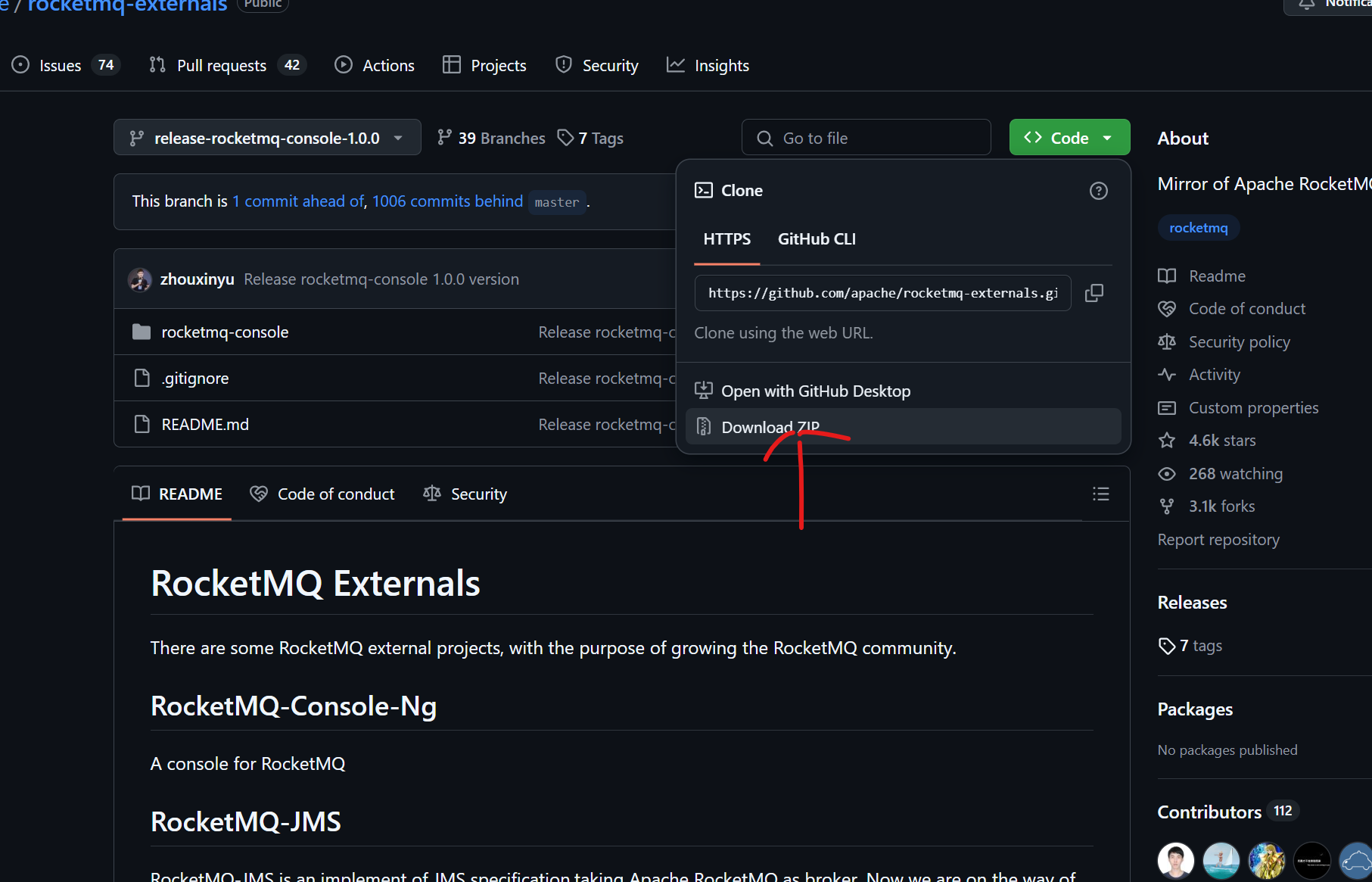Viewport: 1372px width, 882px height.
Task: Select the GitHub CLI clone tab
Action: [817, 239]
